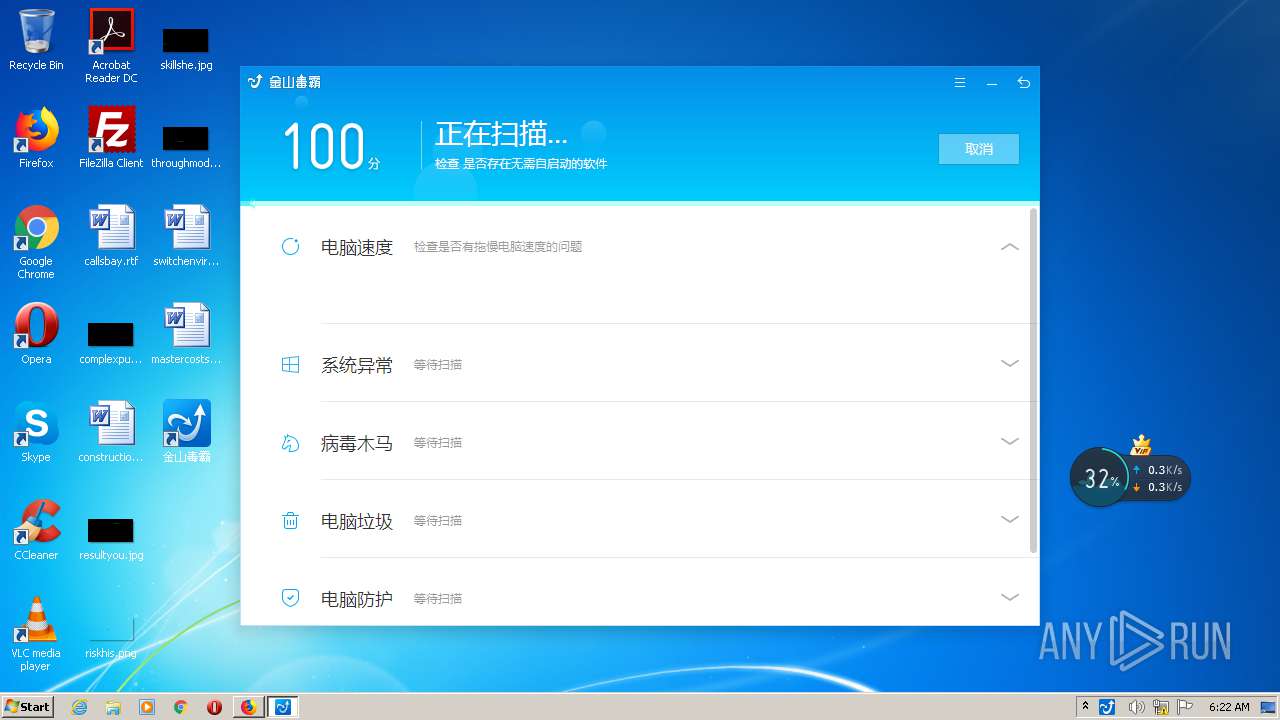Click the scan list vertical scrollbar
This screenshot has height=720, width=1280.
pos(1034,380)
